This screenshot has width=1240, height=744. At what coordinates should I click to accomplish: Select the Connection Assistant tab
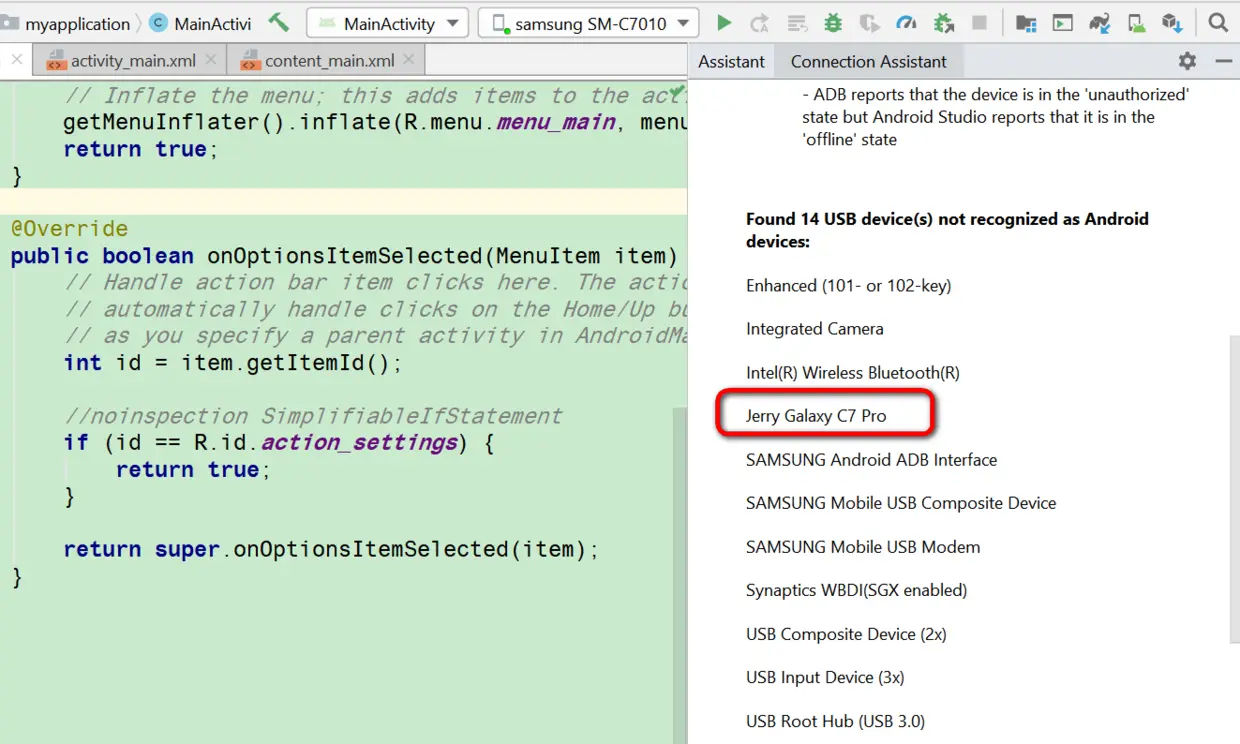[x=868, y=61]
